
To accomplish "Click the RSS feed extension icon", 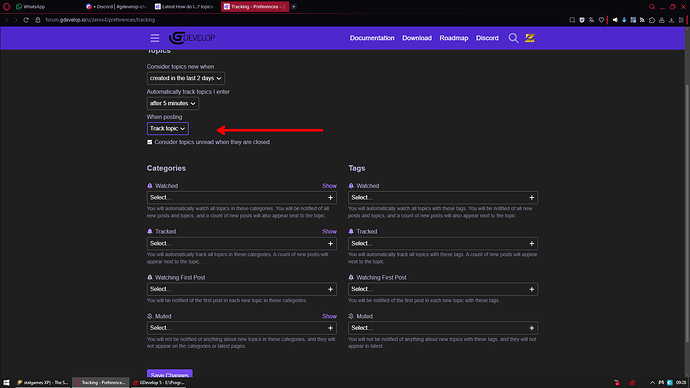I will [642, 20].
